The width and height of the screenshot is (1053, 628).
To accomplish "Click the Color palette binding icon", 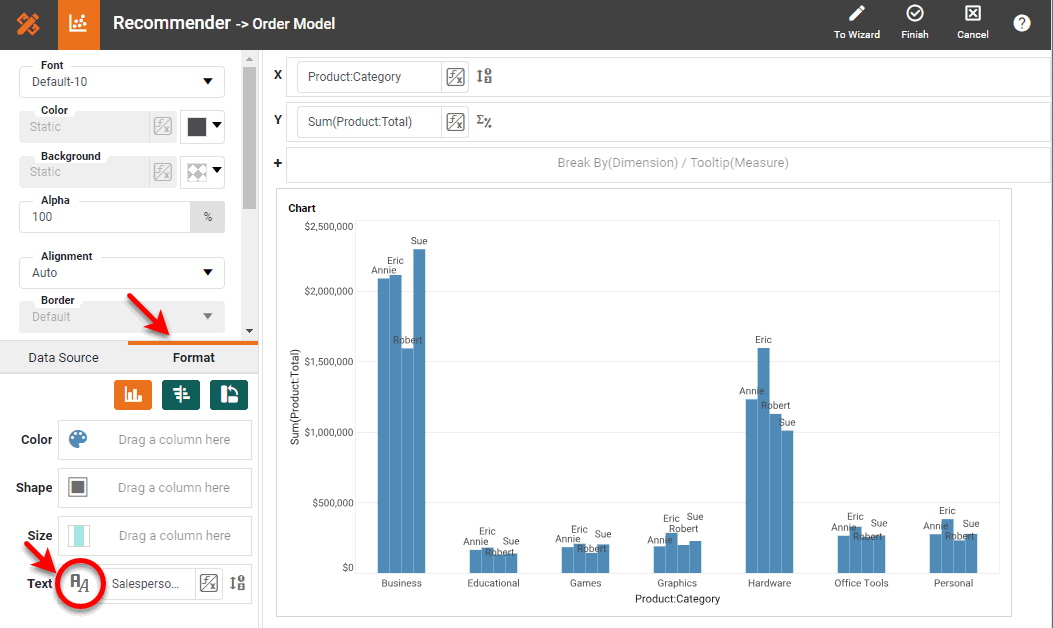I will (x=78, y=440).
